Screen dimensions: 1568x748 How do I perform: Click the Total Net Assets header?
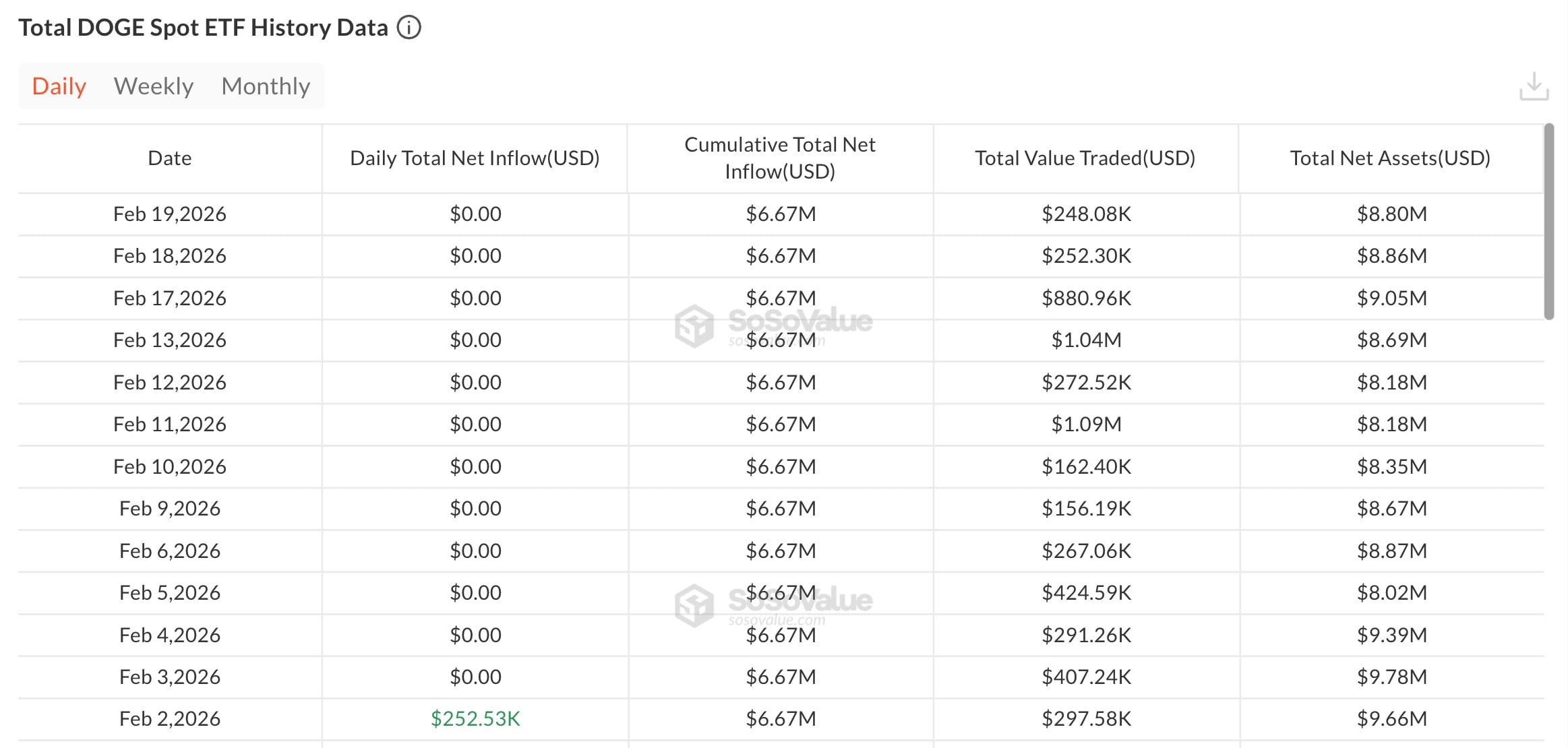[1390, 158]
